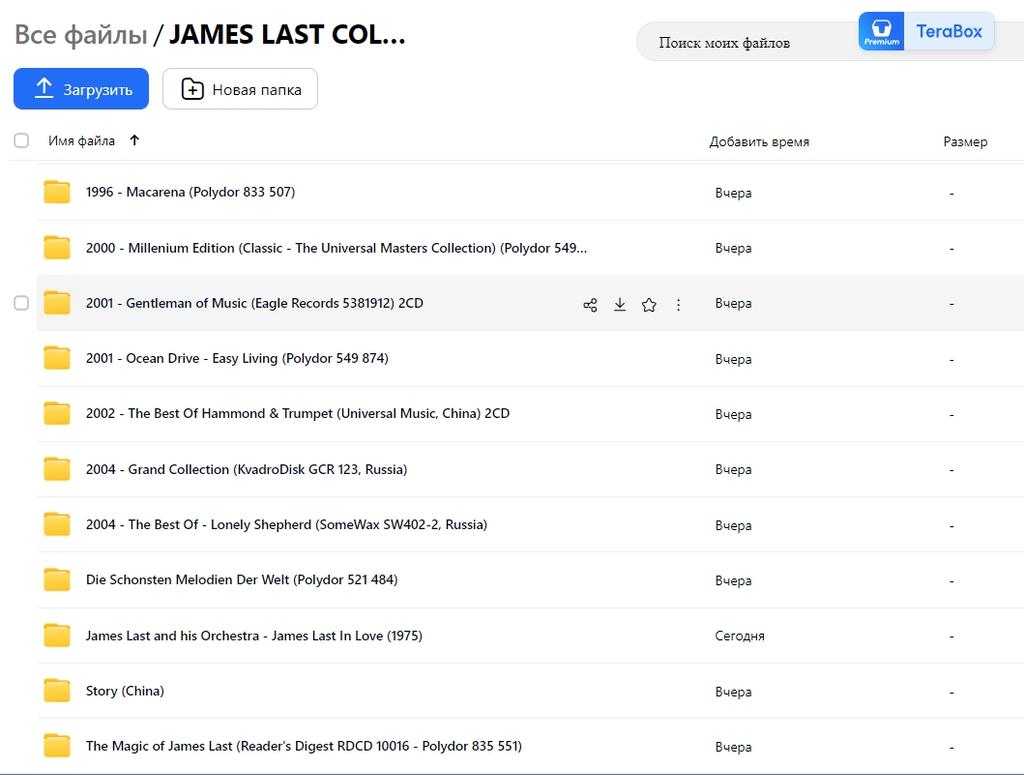1024x775 pixels.
Task: Click folder icon of The Magic of James Last
Action: tap(57, 746)
